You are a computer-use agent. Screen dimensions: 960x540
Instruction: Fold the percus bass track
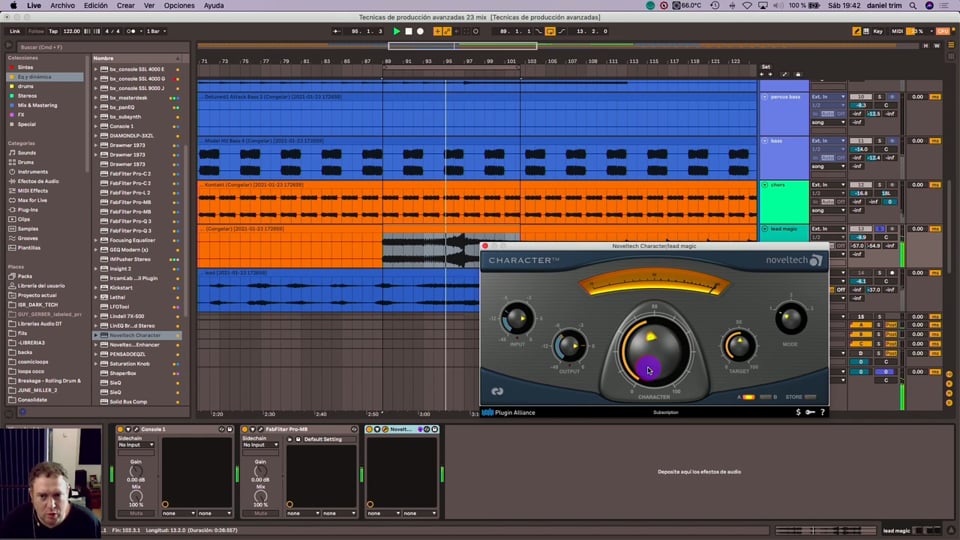[765, 97]
